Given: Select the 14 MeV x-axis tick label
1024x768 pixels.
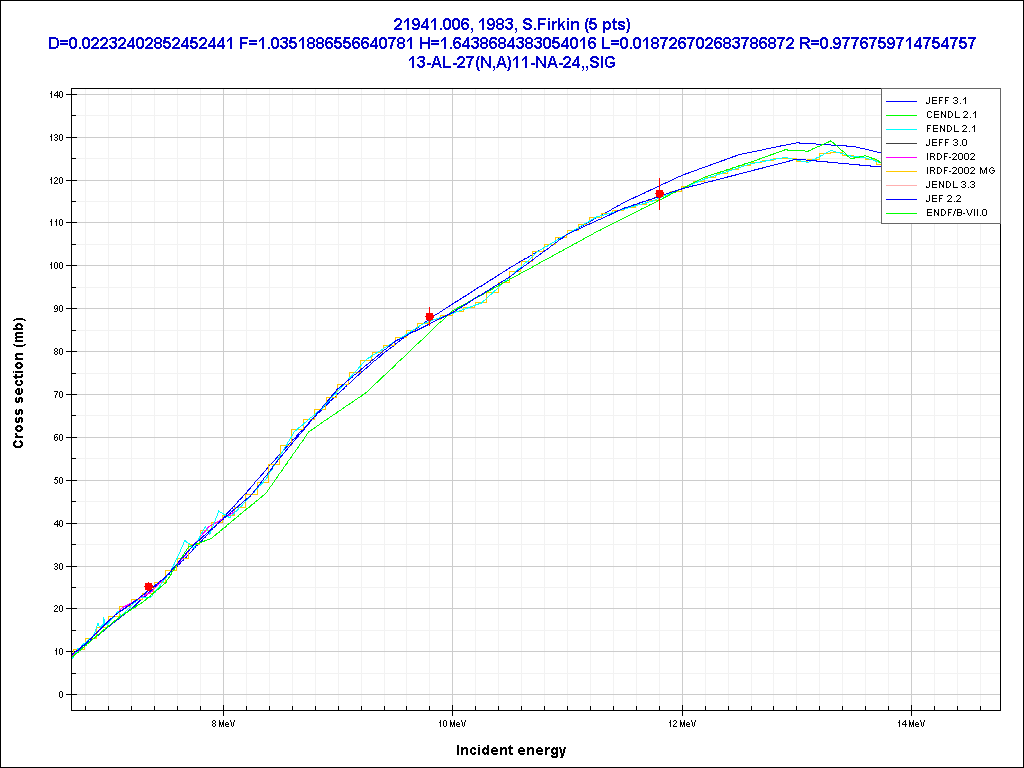Looking at the screenshot, I should 910,721.
